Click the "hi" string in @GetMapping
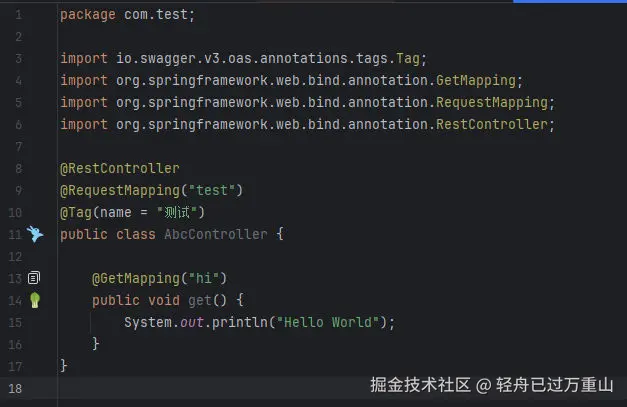627x407 pixels. (204, 278)
